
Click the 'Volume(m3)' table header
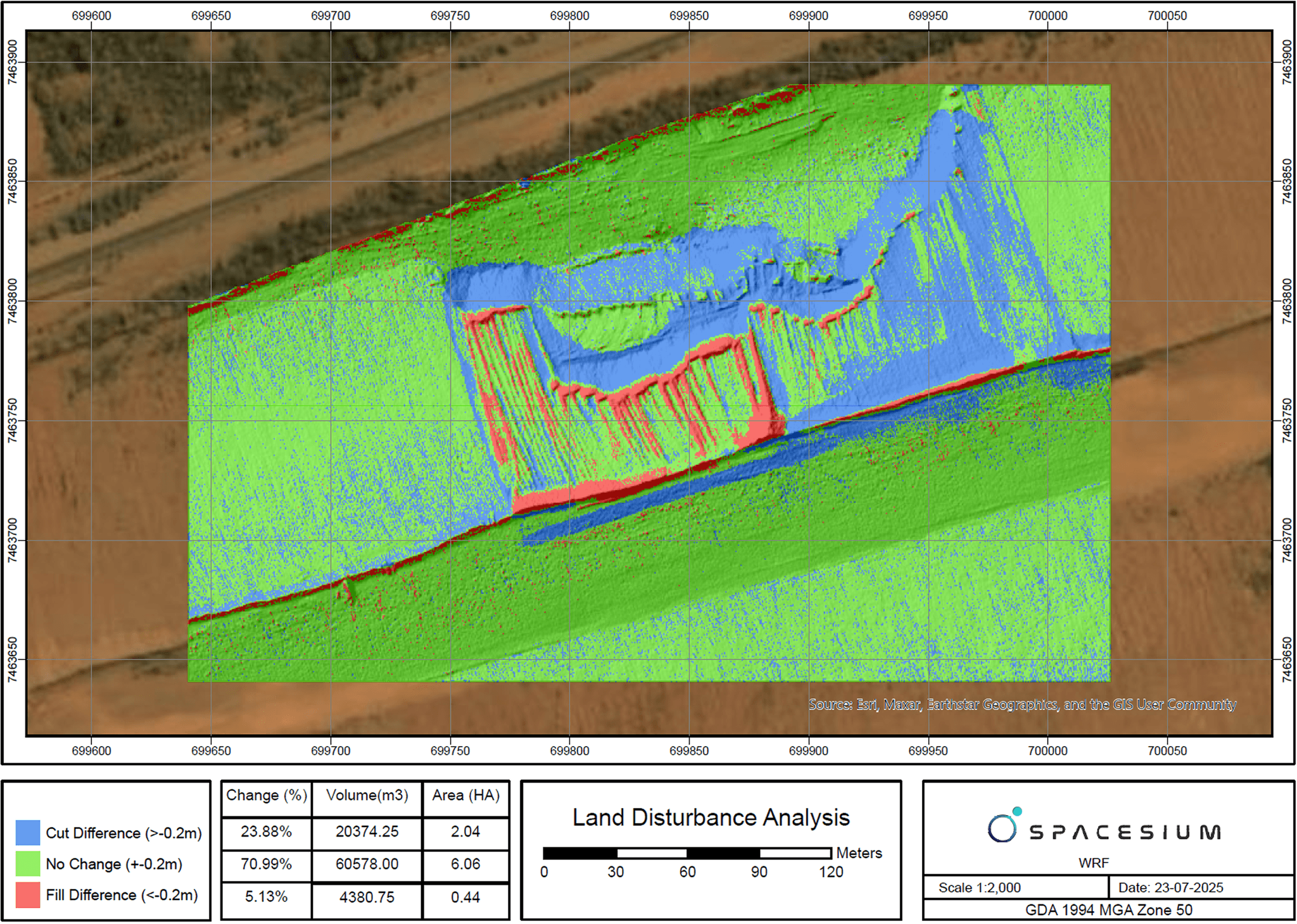(367, 795)
